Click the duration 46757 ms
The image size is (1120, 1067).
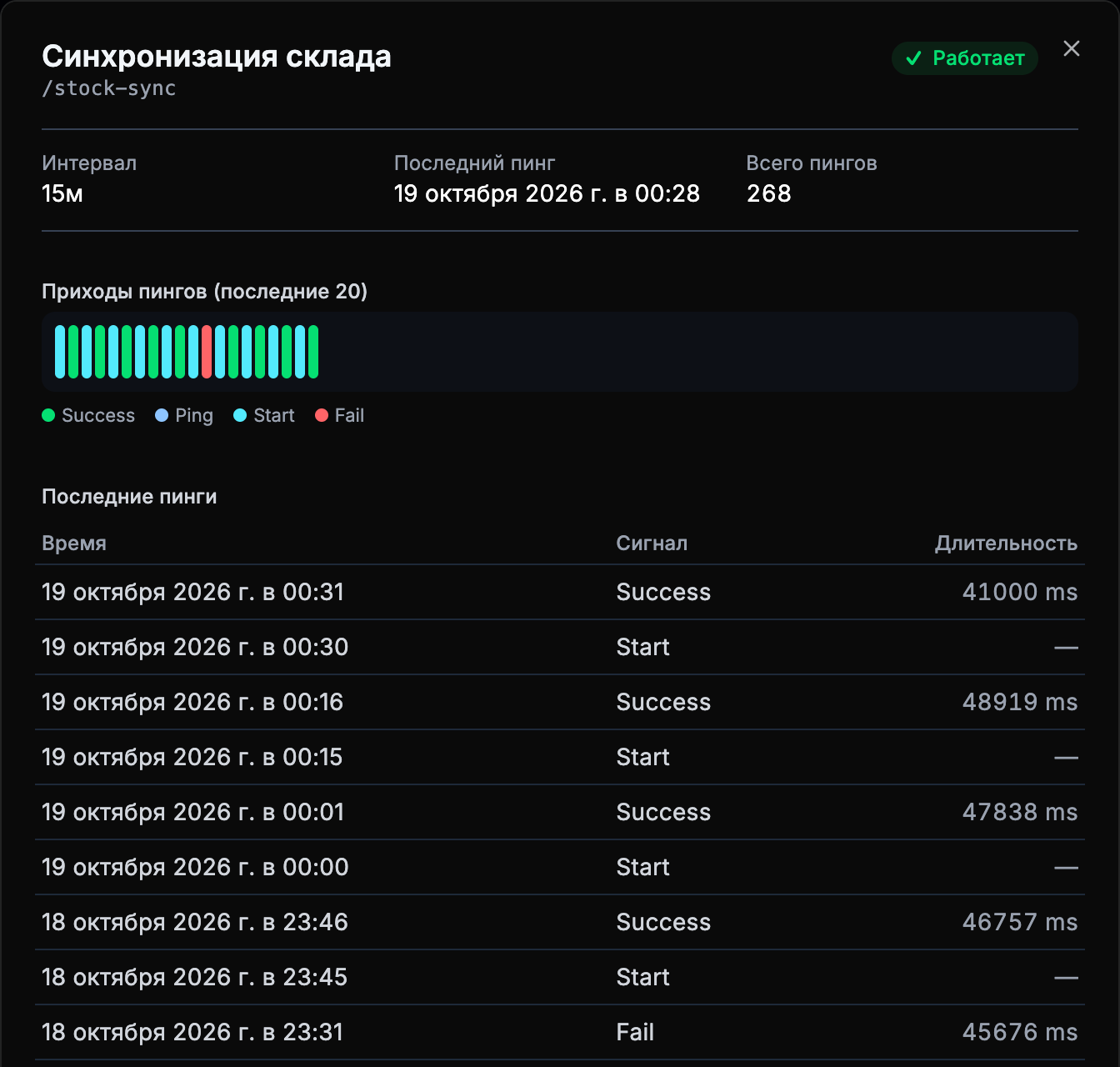(x=1020, y=922)
